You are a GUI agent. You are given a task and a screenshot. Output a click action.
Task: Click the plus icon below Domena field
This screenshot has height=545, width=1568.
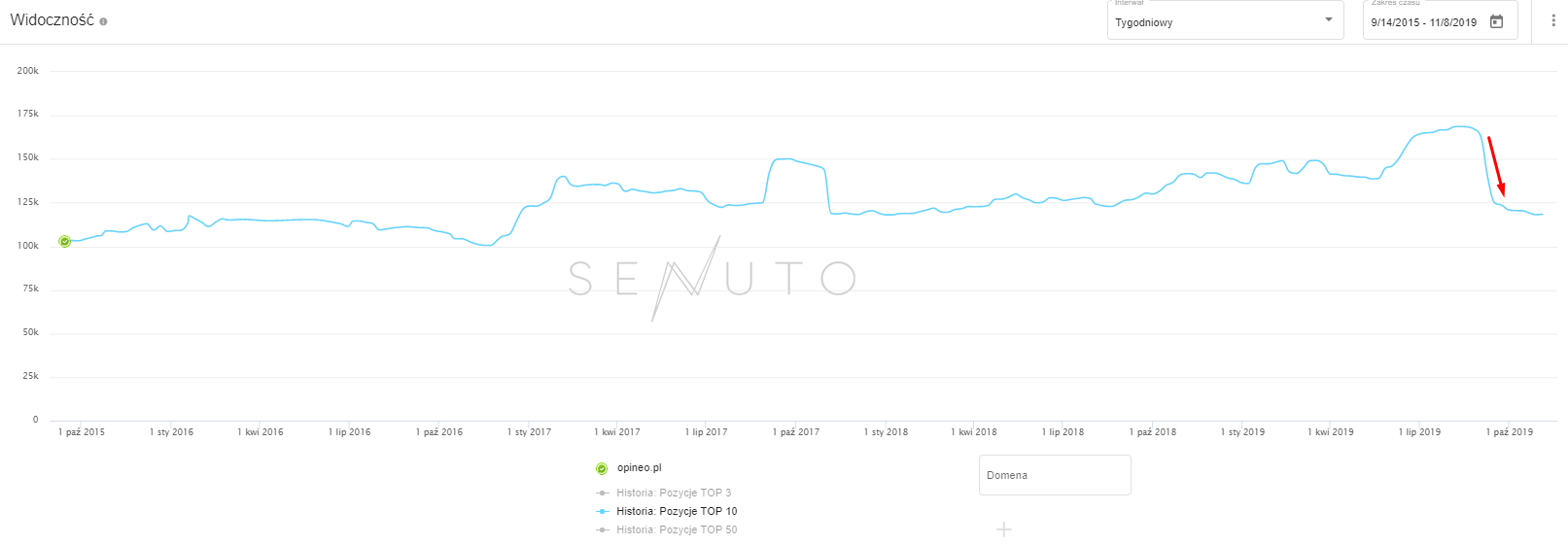[x=1004, y=529]
